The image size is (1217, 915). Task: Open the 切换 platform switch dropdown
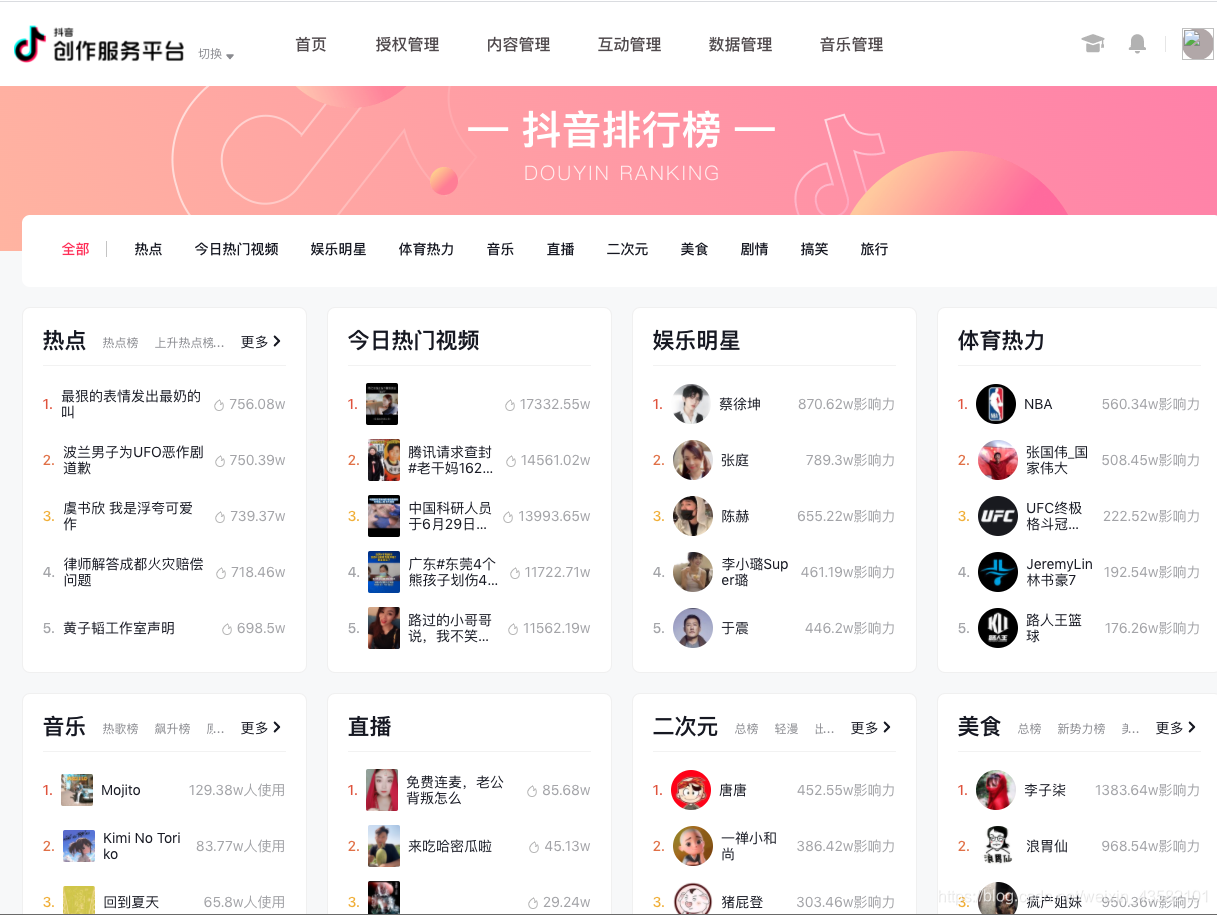tap(215, 54)
